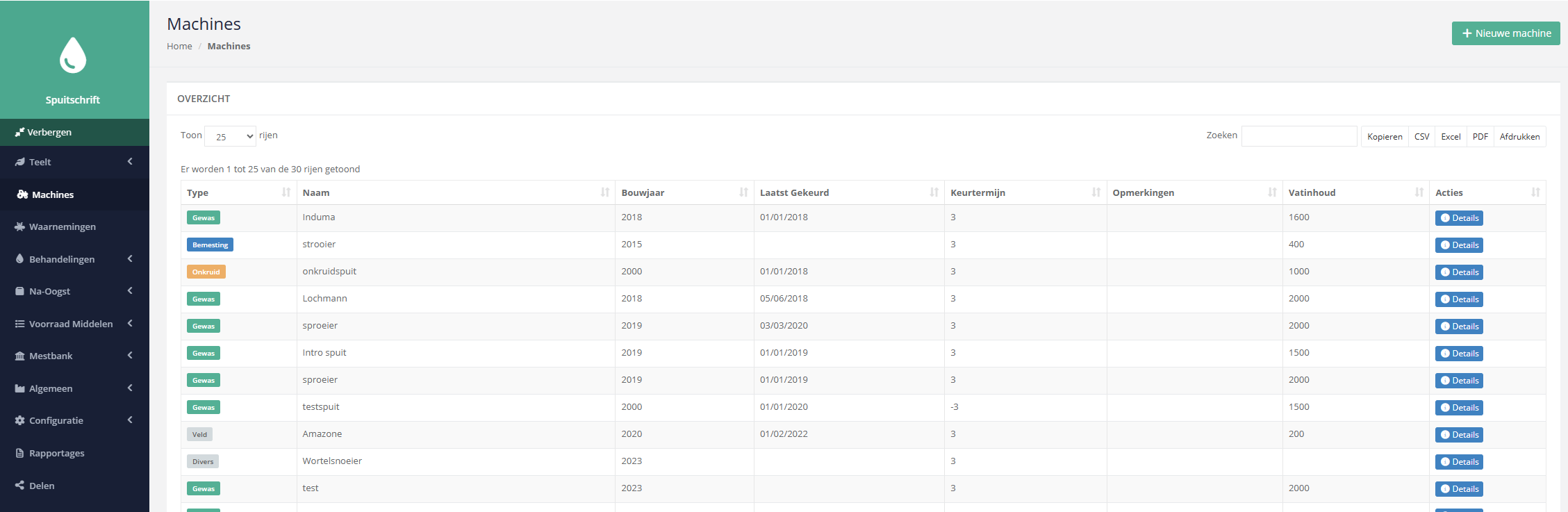Open Details for Amazone machine
The width and height of the screenshot is (1568, 512).
(x=1459, y=435)
